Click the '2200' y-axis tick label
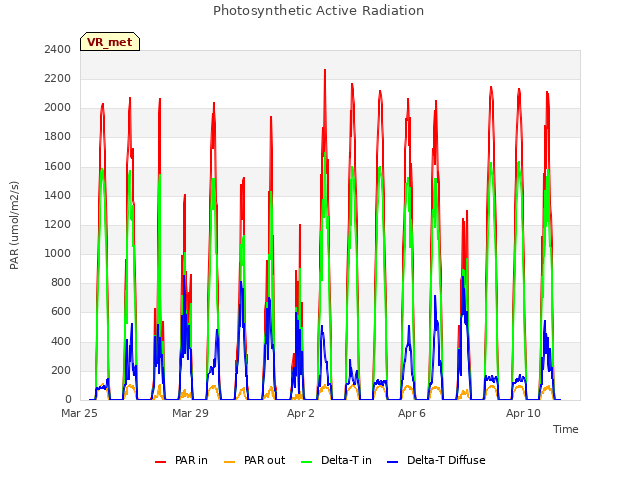The image size is (640, 480). 58,78
